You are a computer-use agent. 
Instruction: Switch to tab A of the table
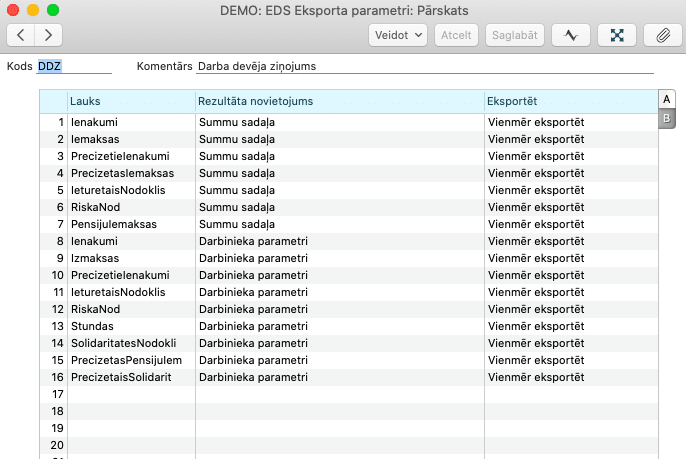coord(666,99)
